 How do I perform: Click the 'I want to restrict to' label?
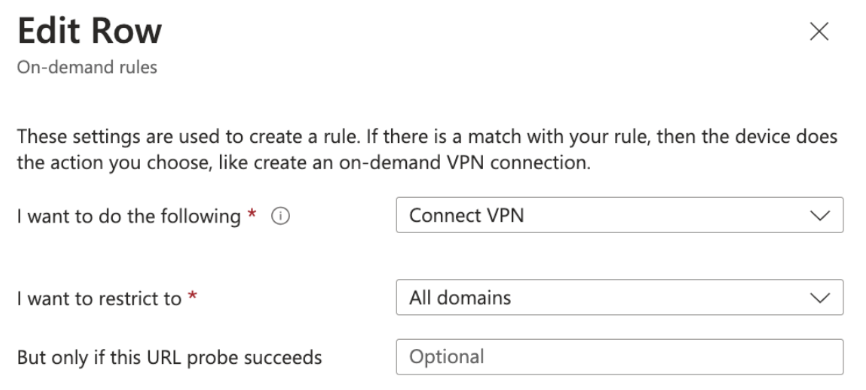(99, 298)
